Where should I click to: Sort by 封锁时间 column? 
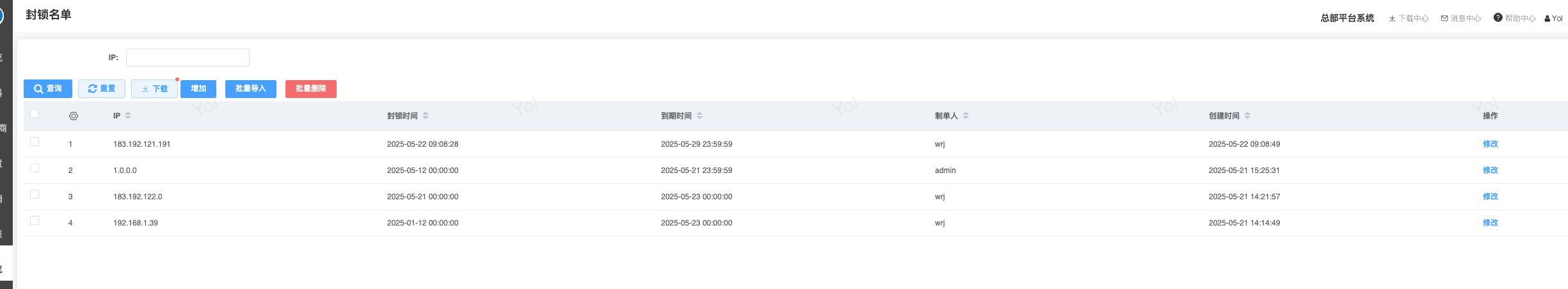426,116
